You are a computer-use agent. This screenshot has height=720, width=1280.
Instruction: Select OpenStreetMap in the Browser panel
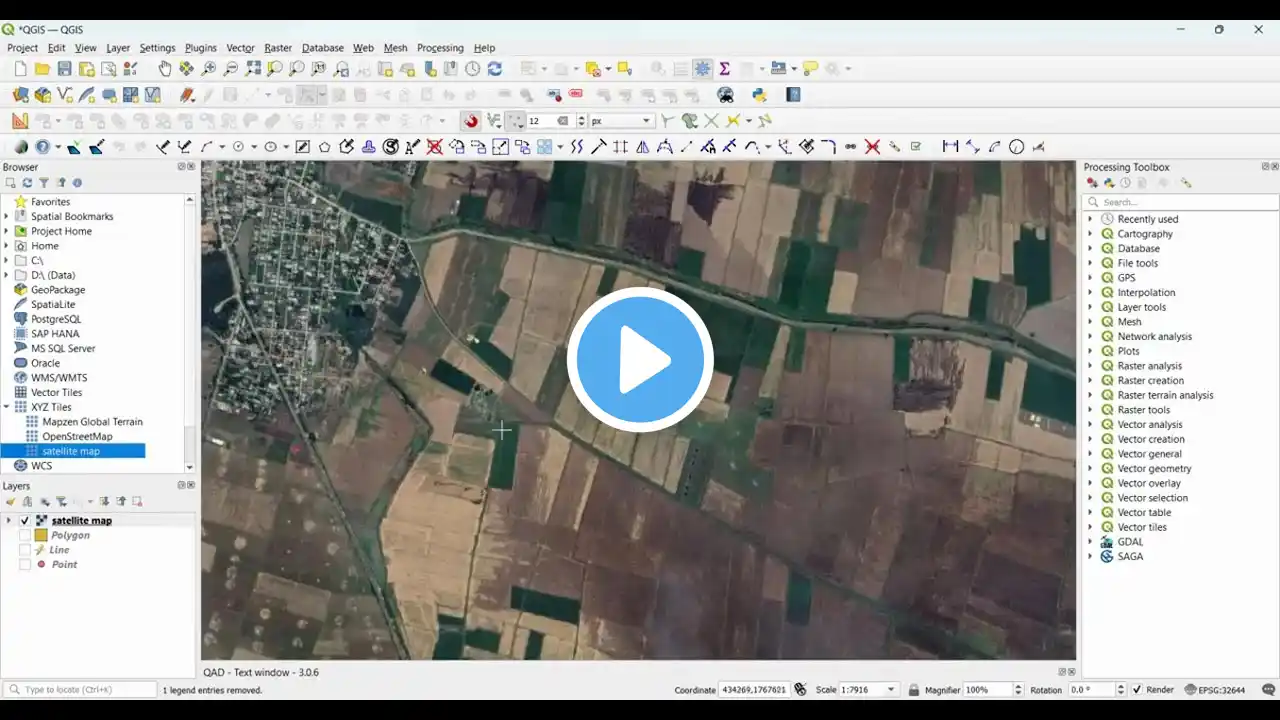tap(77, 437)
